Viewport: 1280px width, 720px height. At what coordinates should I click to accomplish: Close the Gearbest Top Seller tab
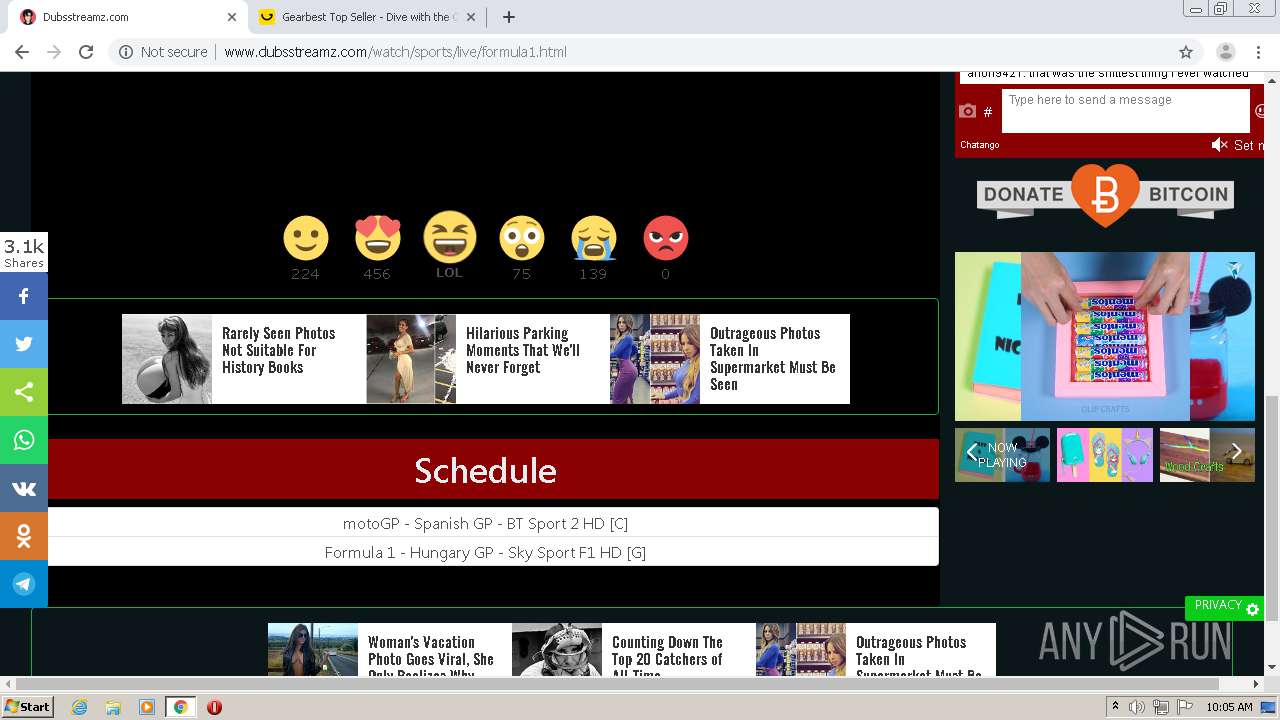[x=471, y=17]
